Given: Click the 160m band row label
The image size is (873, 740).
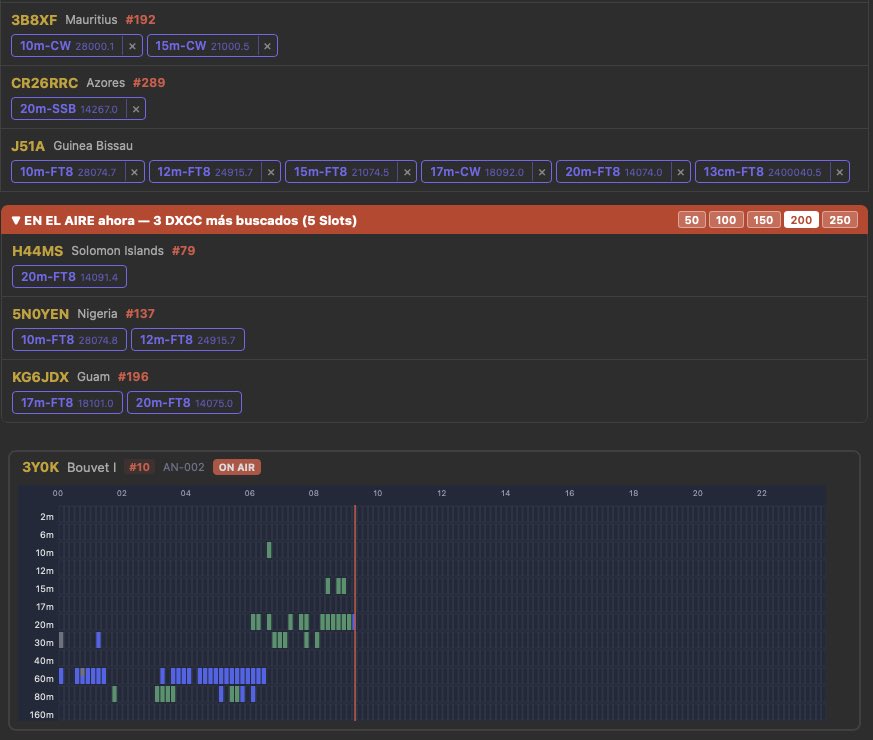Looking at the screenshot, I should click(x=42, y=714).
